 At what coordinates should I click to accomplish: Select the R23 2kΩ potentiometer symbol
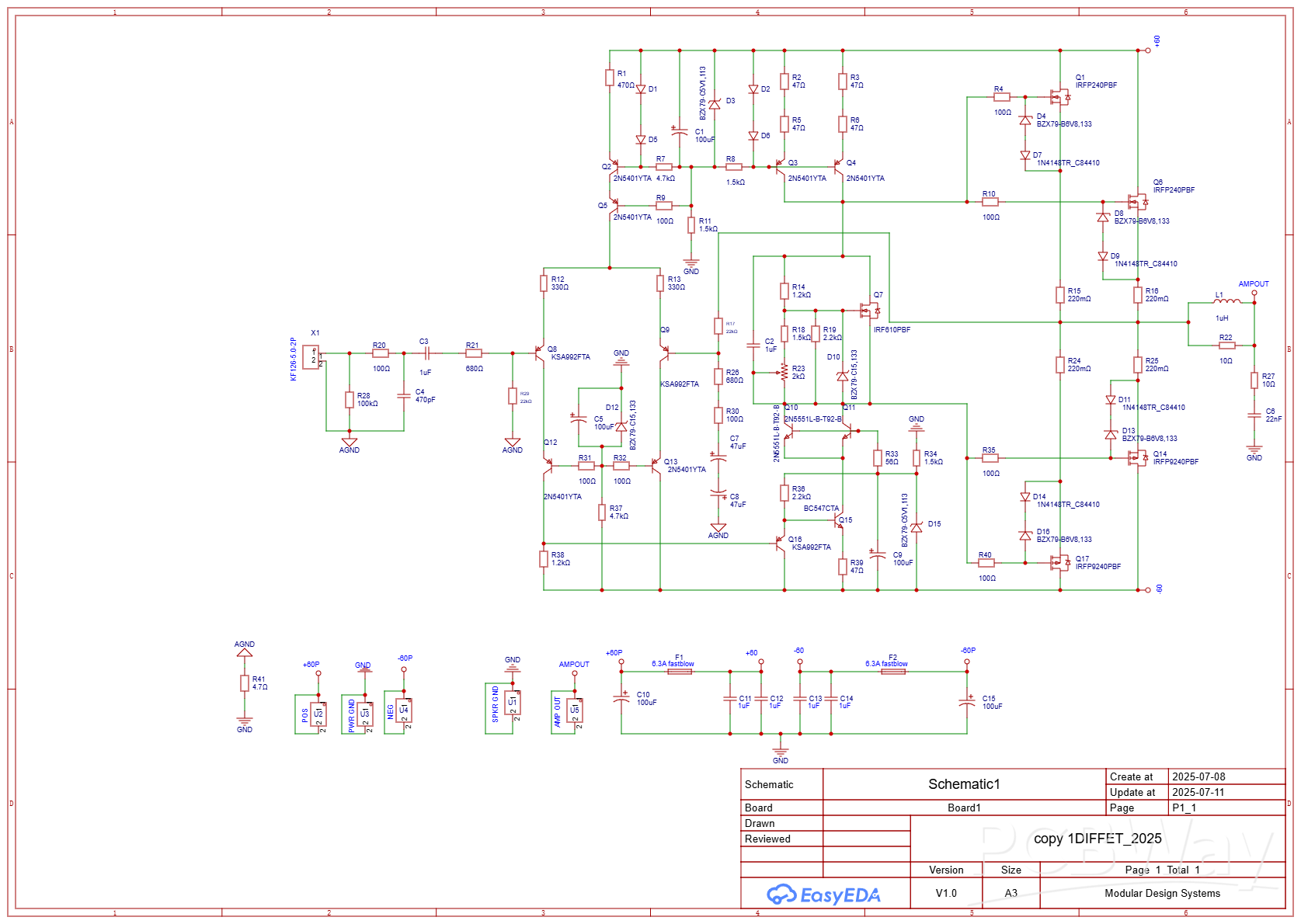click(x=784, y=373)
